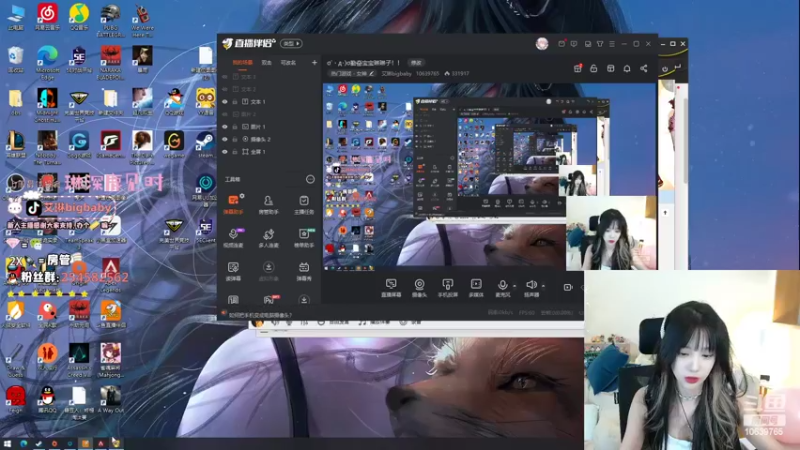Open the 房管助手 tool with person icon
Screen dimensions: 800x450
[268, 204]
